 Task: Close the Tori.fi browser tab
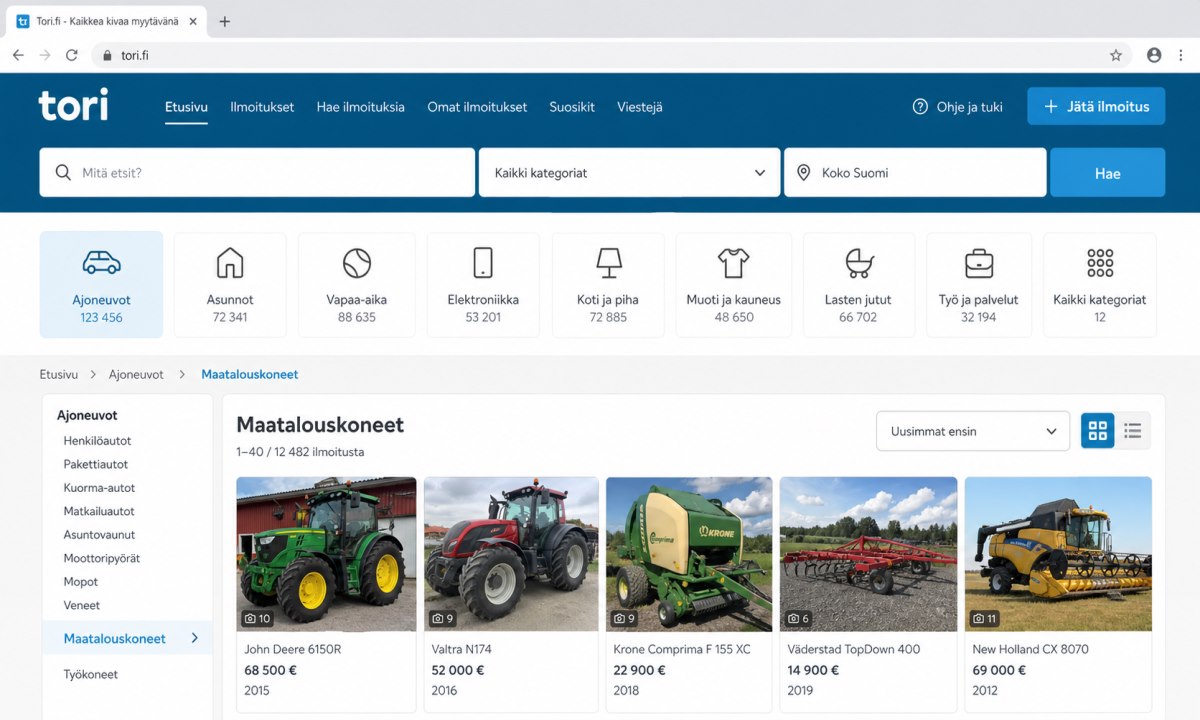click(x=193, y=21)
